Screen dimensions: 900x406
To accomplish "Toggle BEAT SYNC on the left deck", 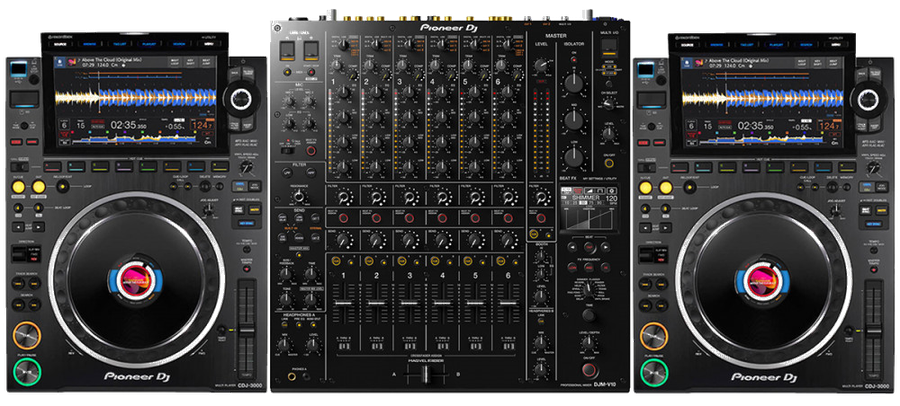I will 239,209.
